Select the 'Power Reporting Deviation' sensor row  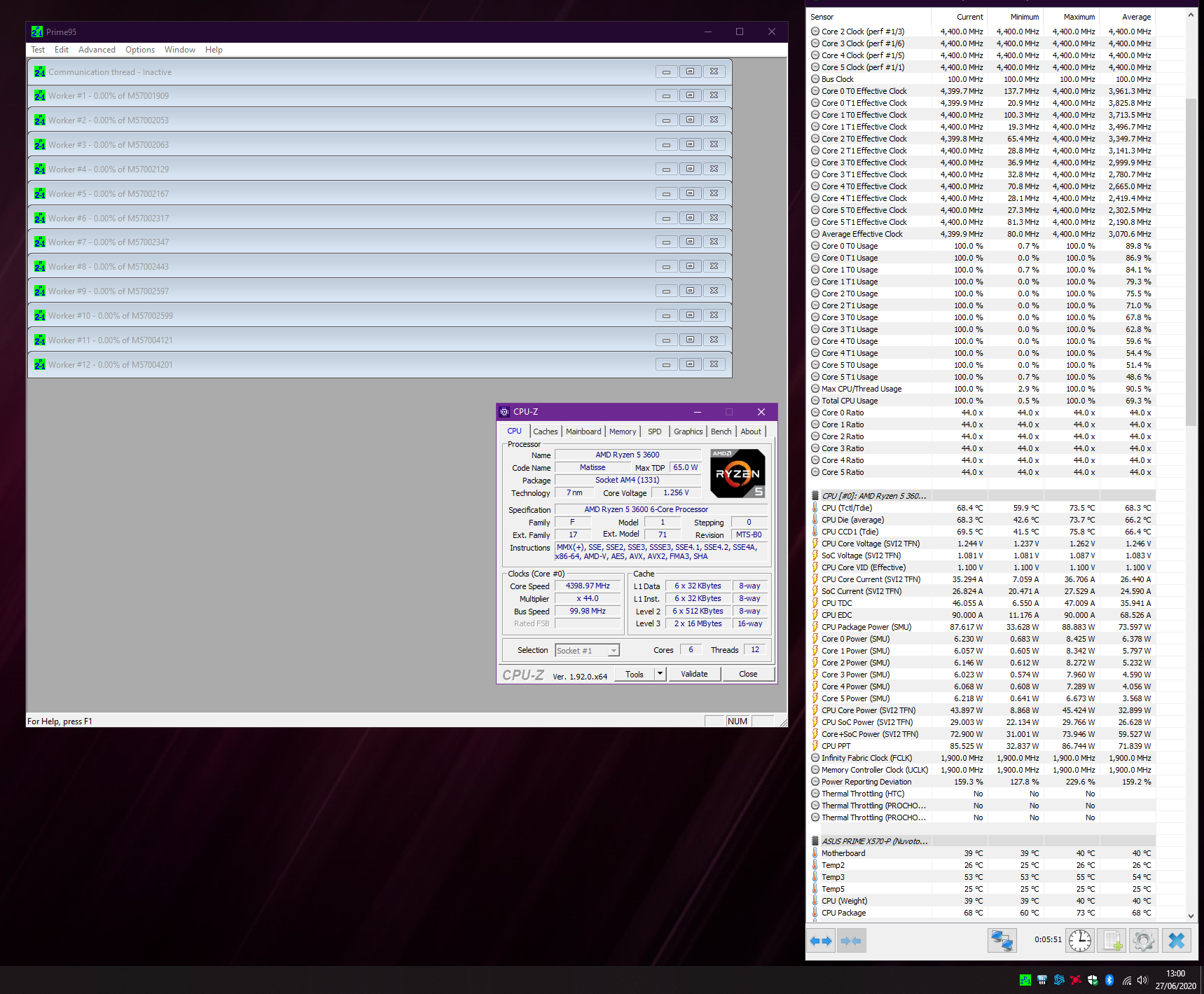point(982,782)
